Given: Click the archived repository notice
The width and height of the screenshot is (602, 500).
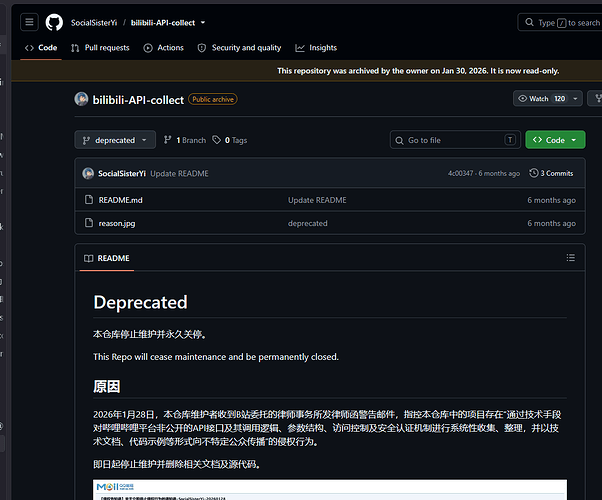Looking at the screenshot, I should pos(418,71).
